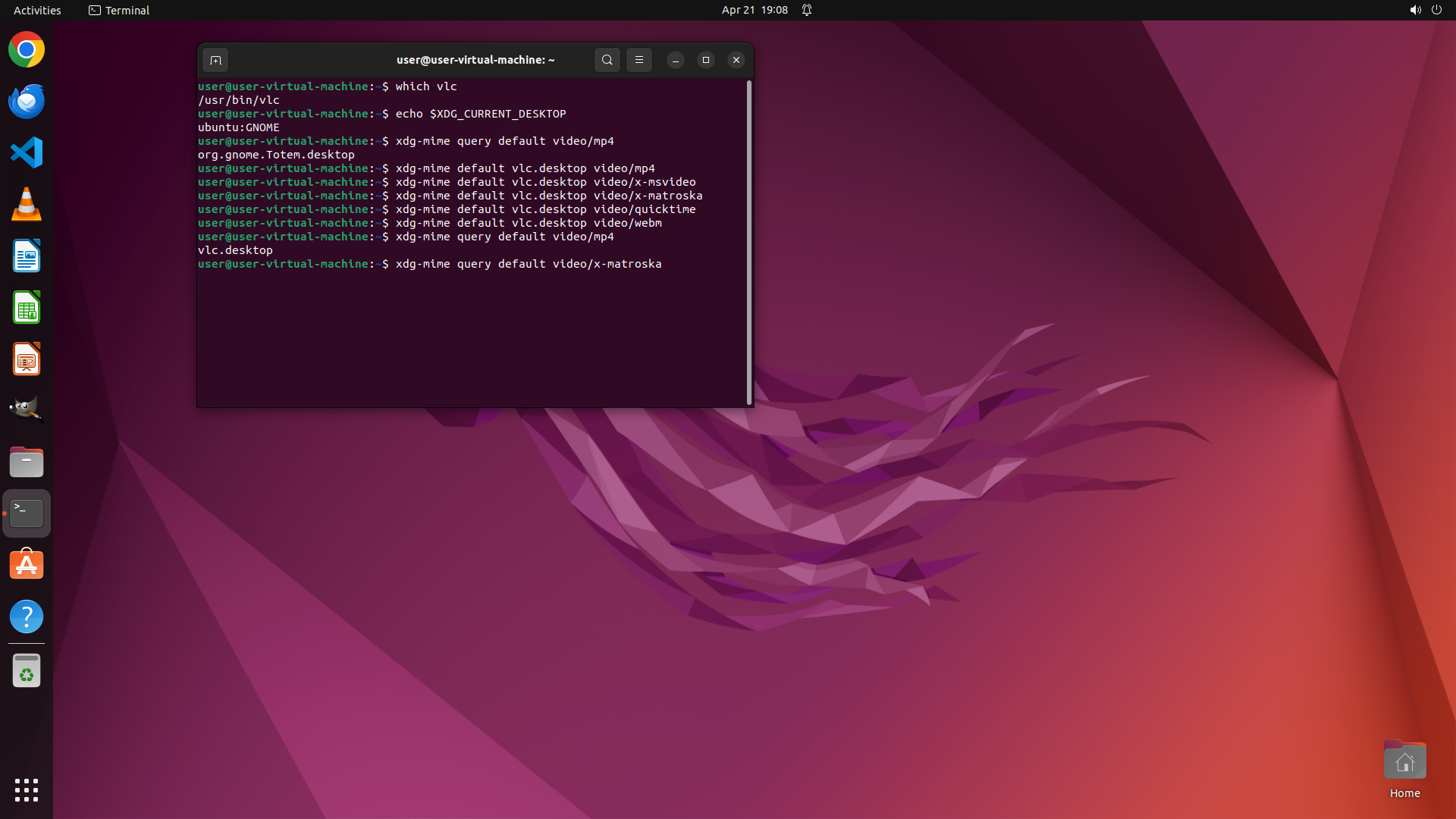1456x819 pixels.
Task: Open the clock and notifications panel
Action: click(x=755, y=10)
